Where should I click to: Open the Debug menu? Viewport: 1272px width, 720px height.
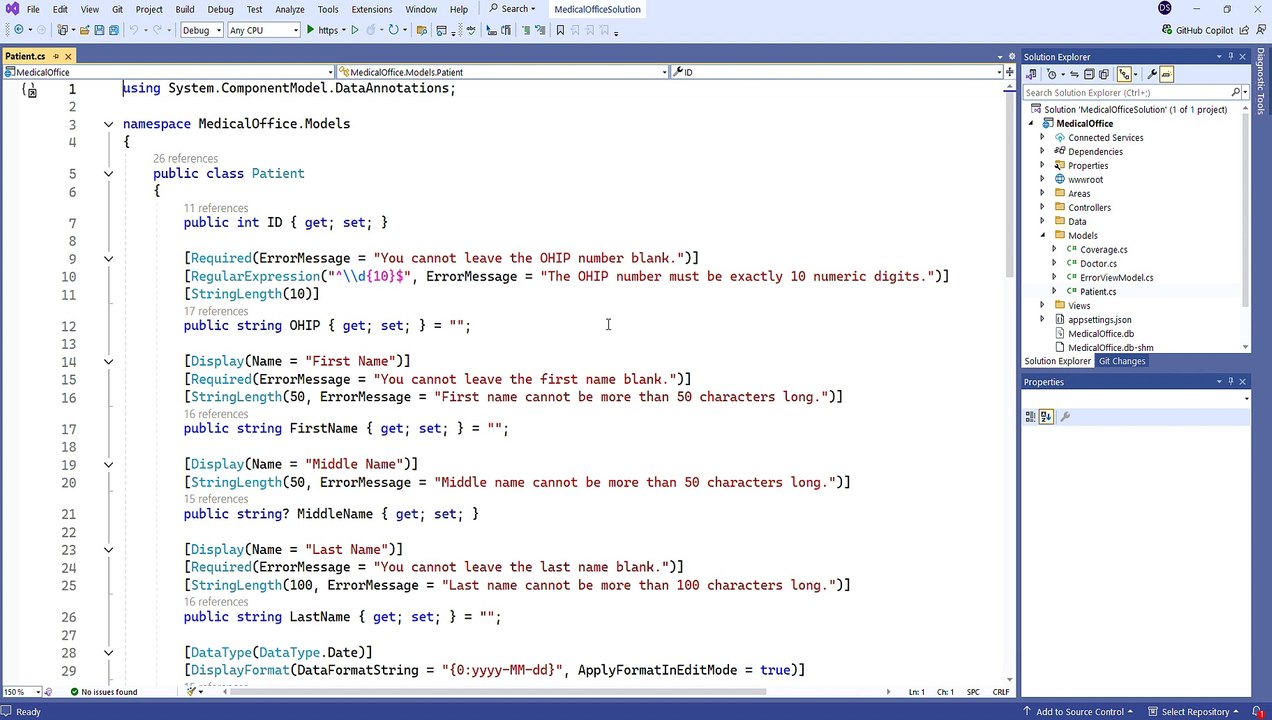click(x=220, y=9)
